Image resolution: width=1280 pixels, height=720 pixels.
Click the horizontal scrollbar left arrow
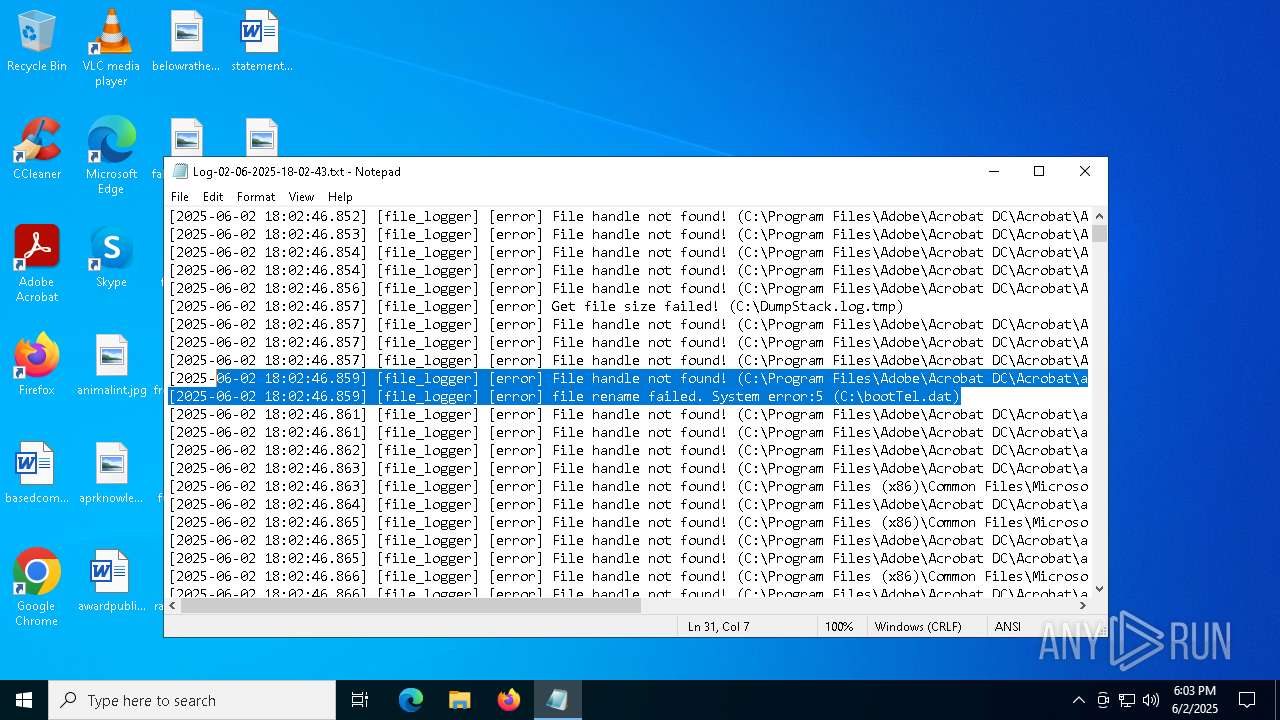[x=173, y=605]
